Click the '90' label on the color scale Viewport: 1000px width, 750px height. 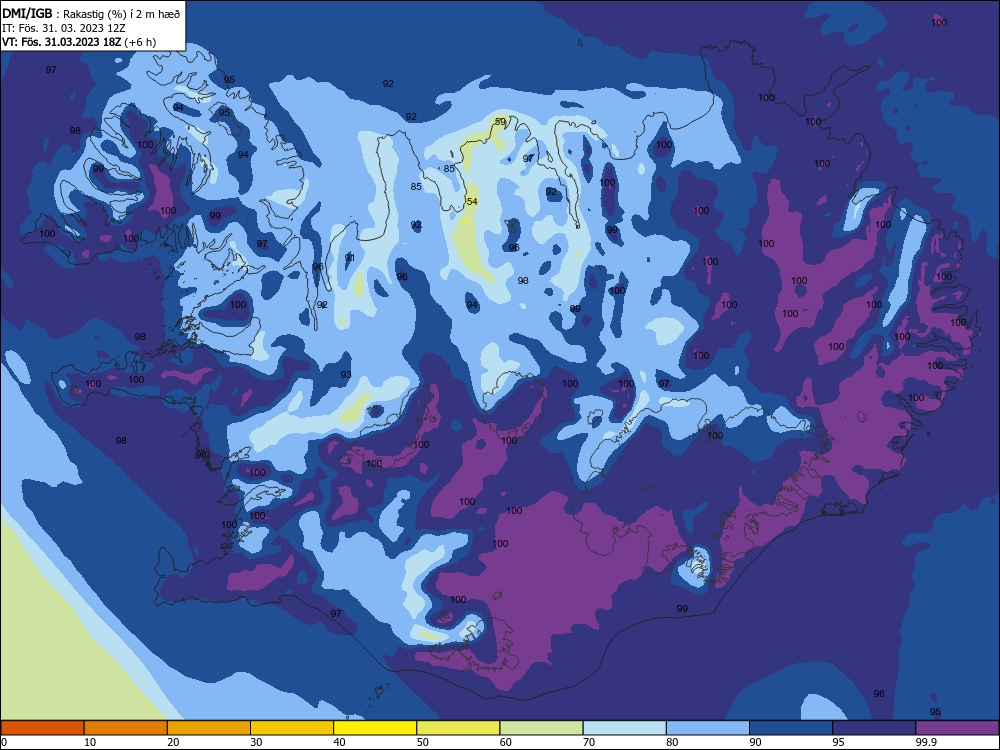click(x=755, y=742)
